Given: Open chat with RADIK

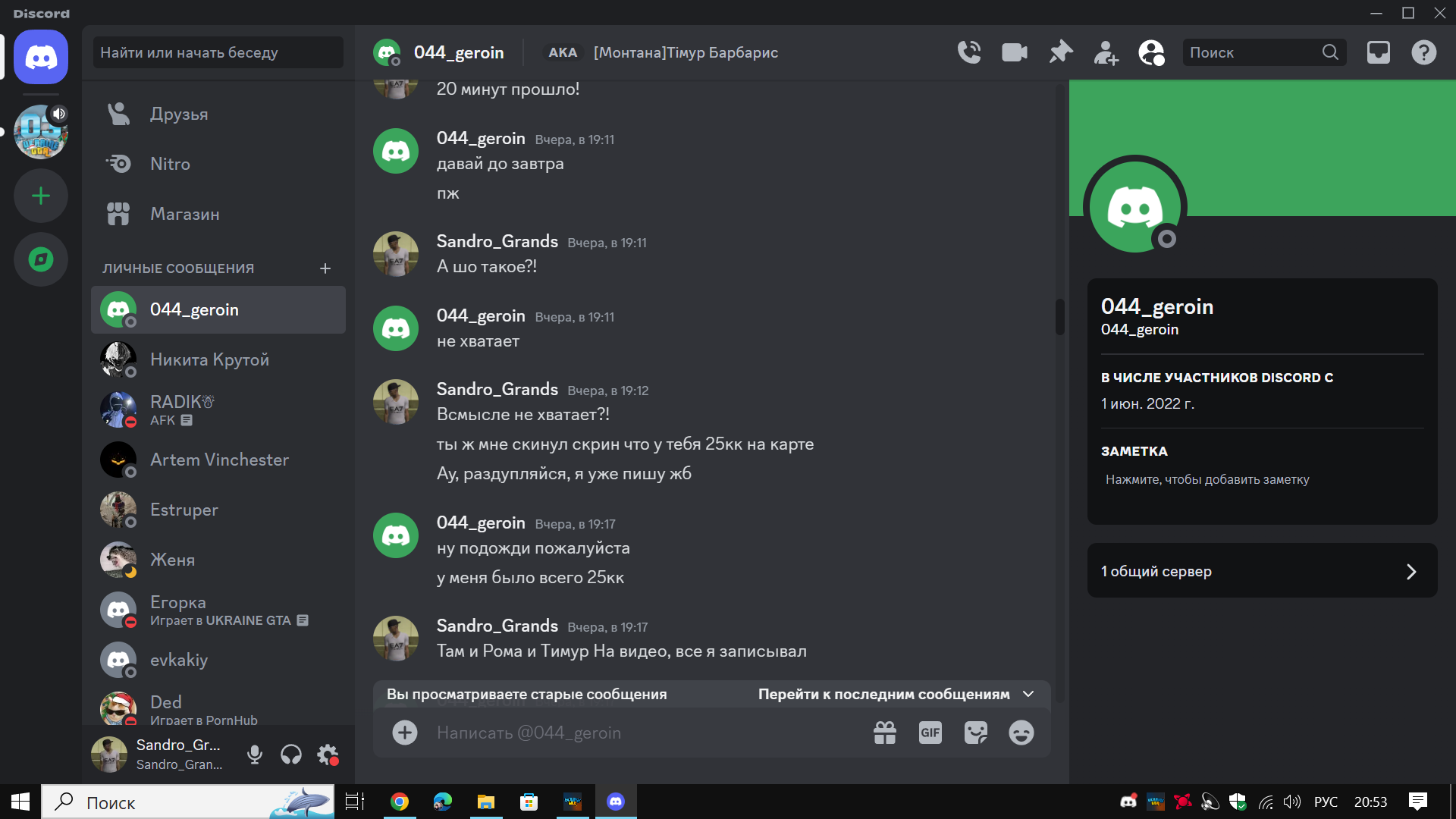Looking at the screenshot, I should pyautogui.click(x=218, y=409).
